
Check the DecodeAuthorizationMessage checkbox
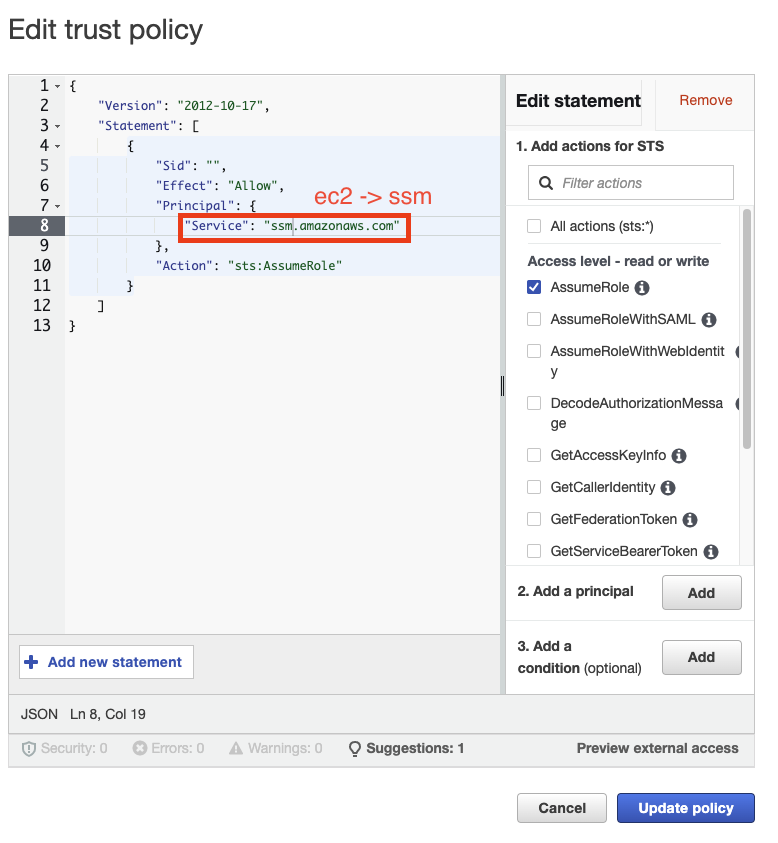(x=534, y=403)
